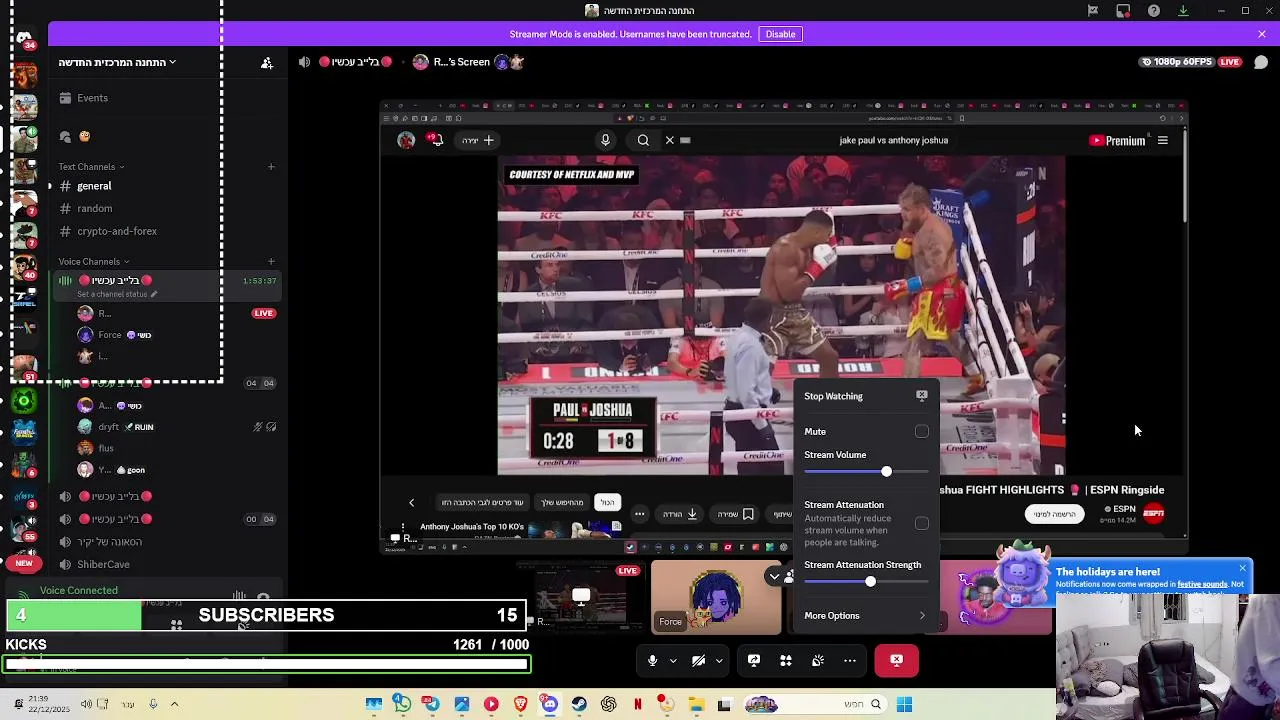Select user flus in voice channel list
Image resolution: width=1280 pixels, height=720 pixels.
pyautogui.click(x=106, y=448)
